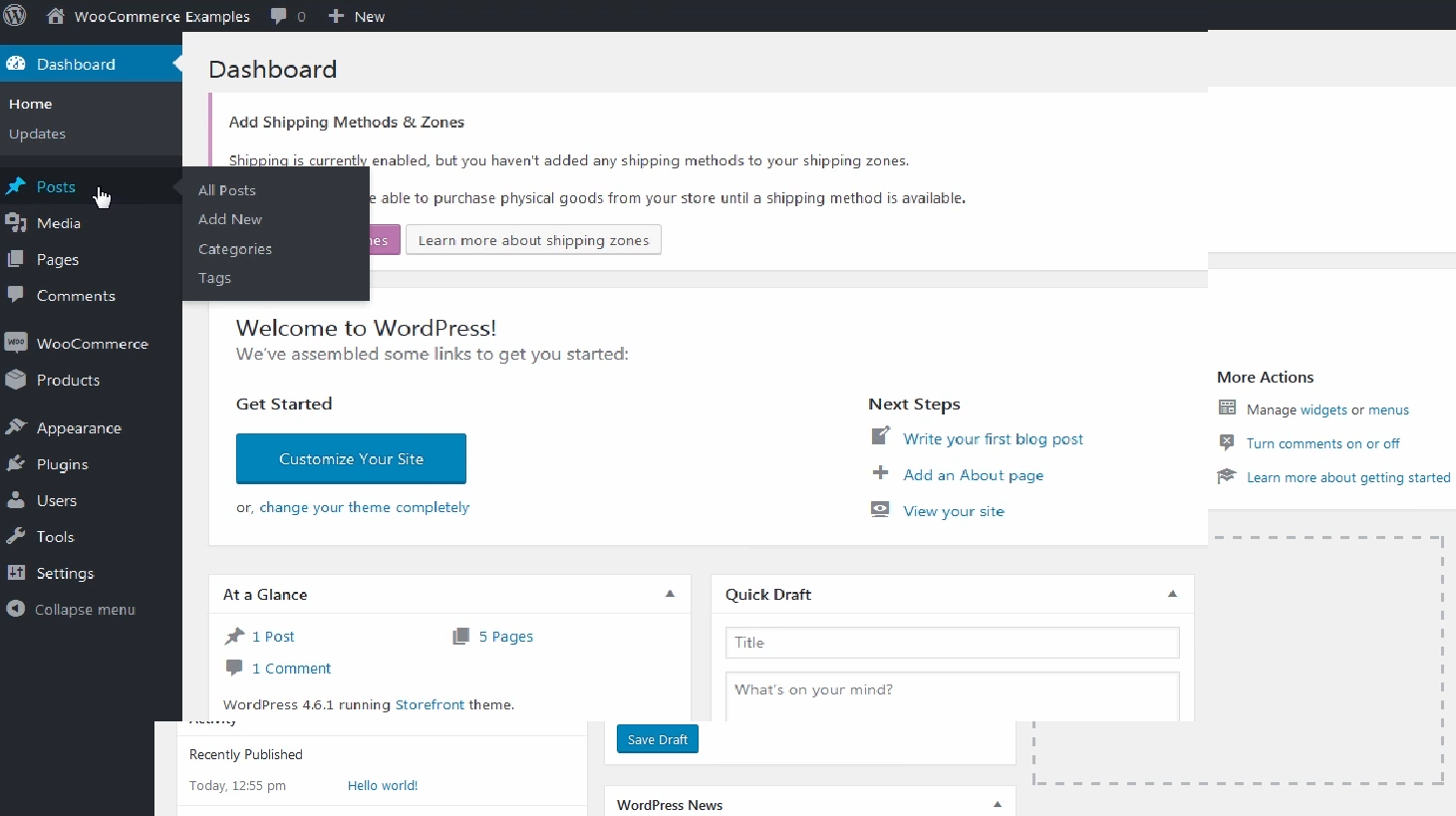
Task: Follow the Write your first blog post link
Action: pyautogui.click(x=993, y=439)
